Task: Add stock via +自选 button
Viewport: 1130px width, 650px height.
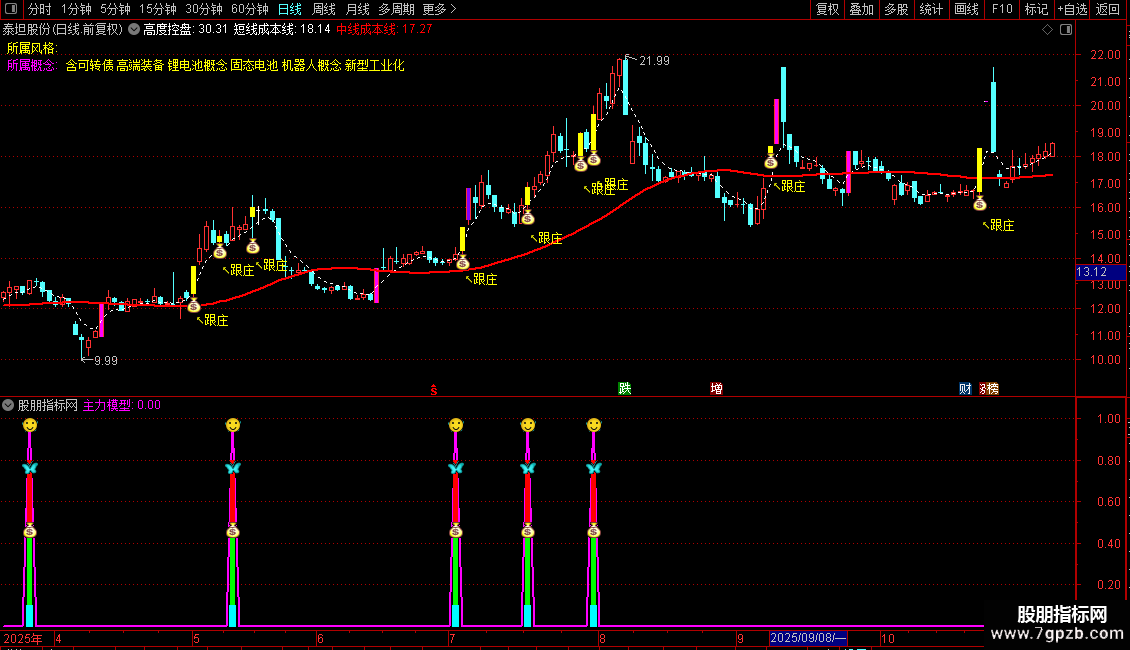Action: (x=1073, y=9)
